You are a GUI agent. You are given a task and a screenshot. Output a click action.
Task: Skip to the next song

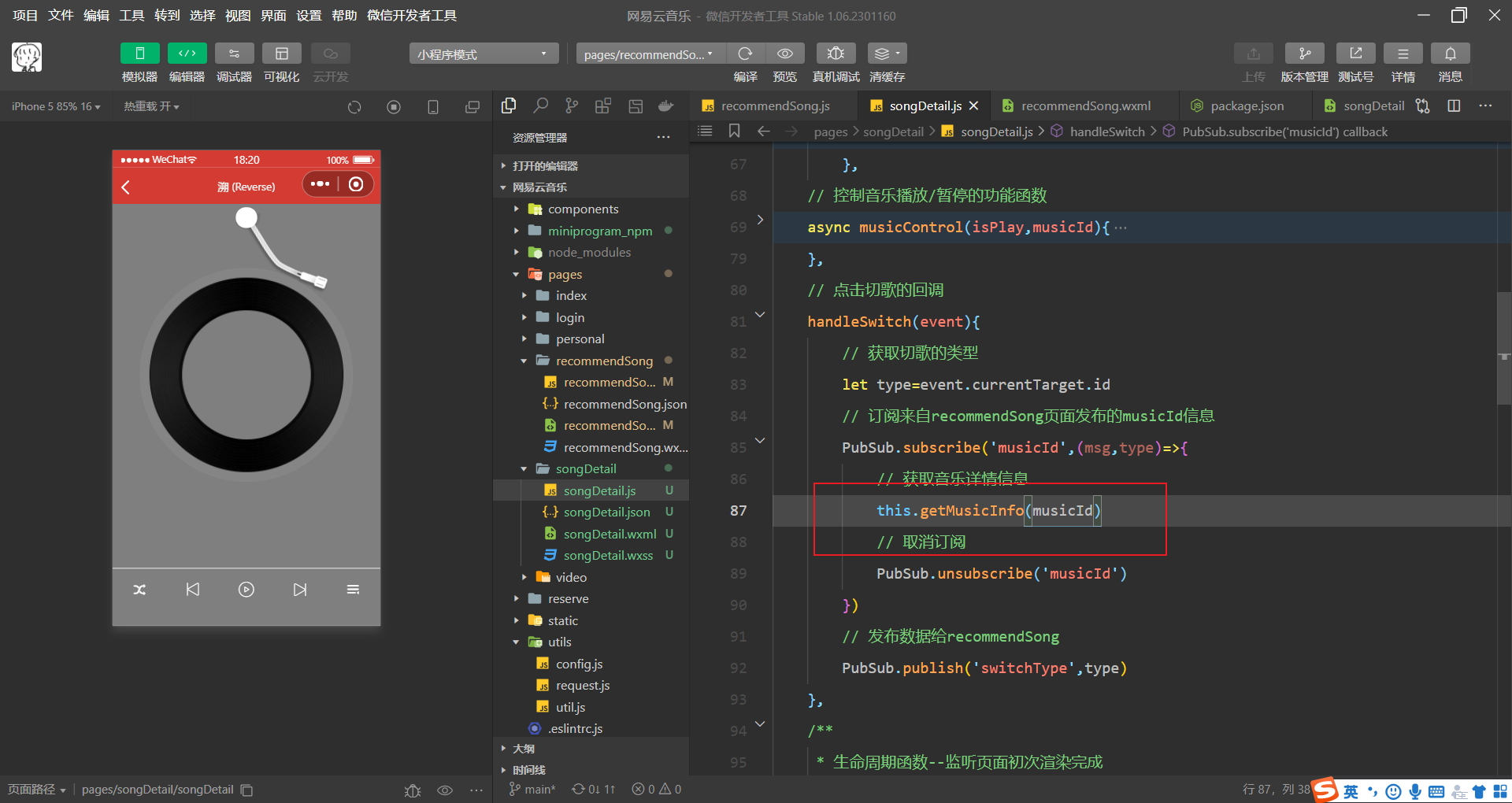click(x=300, y=590)
